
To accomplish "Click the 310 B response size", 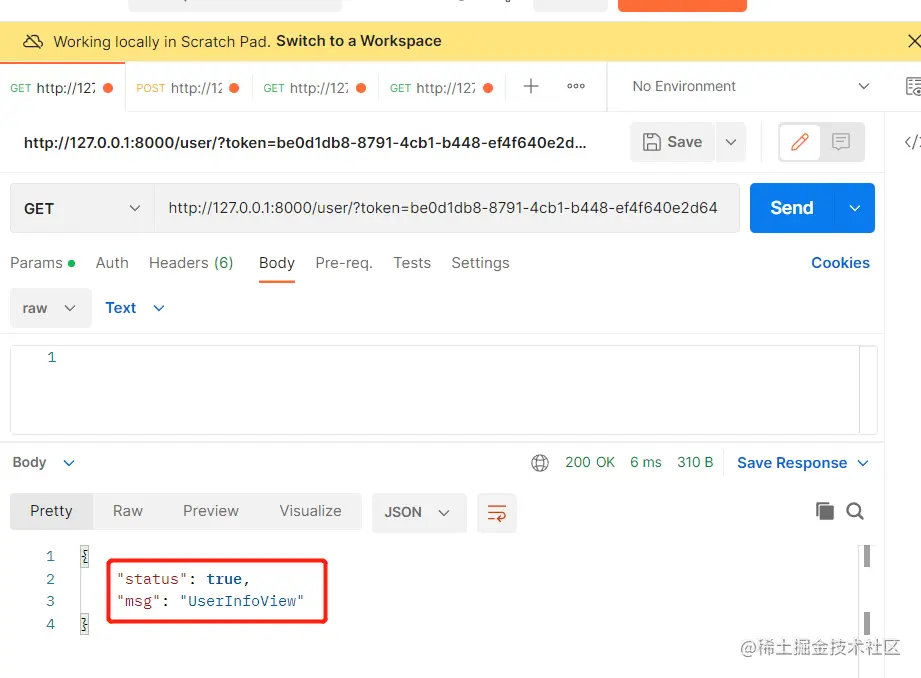I will (x=695, y=462).
